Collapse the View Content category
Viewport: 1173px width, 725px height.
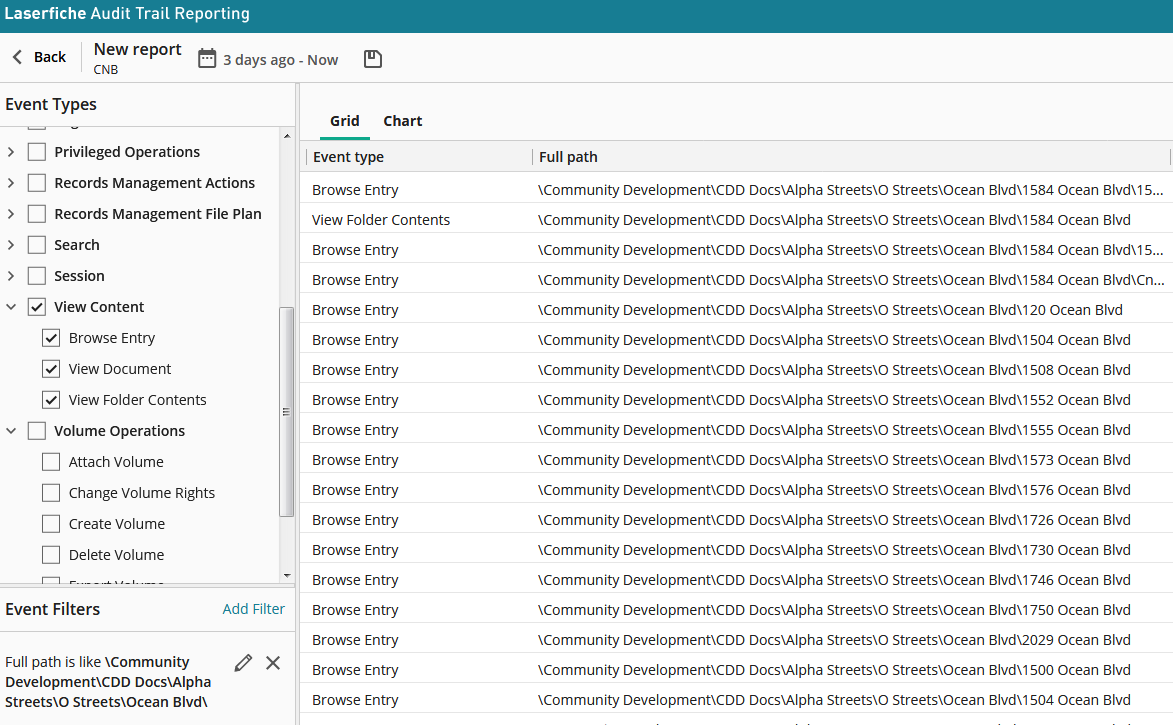click(x=11, y=307)
